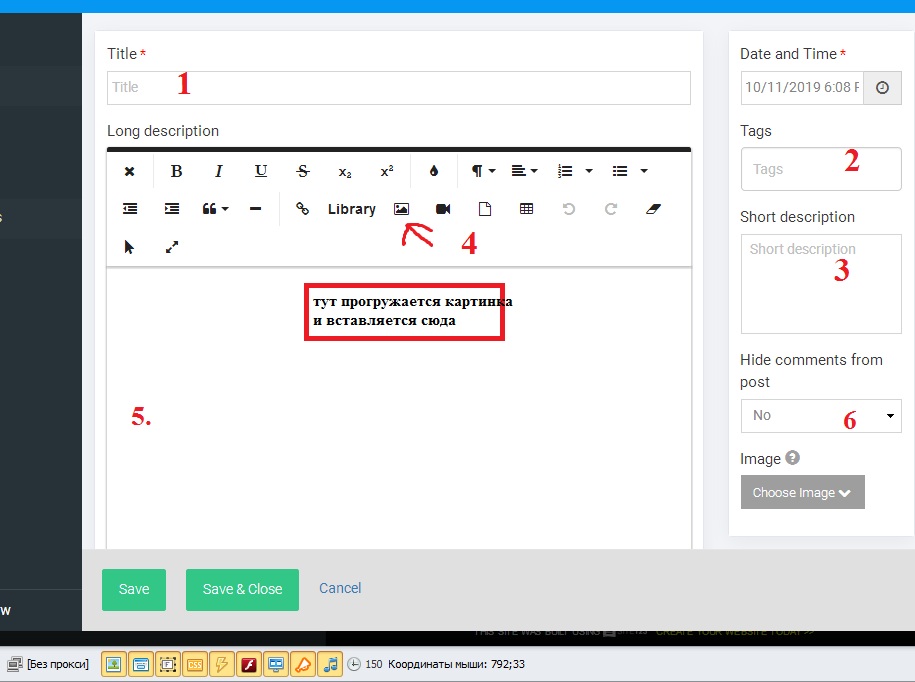
Task: Open the quote block dropdown
Action: coord(215,209)
